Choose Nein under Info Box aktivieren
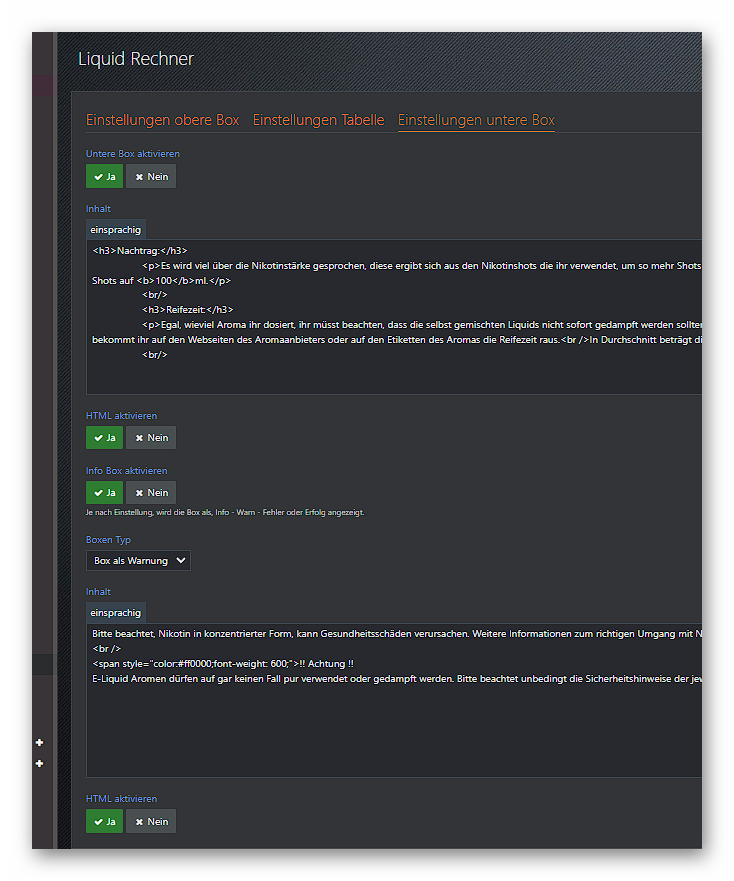 [151, 493]
